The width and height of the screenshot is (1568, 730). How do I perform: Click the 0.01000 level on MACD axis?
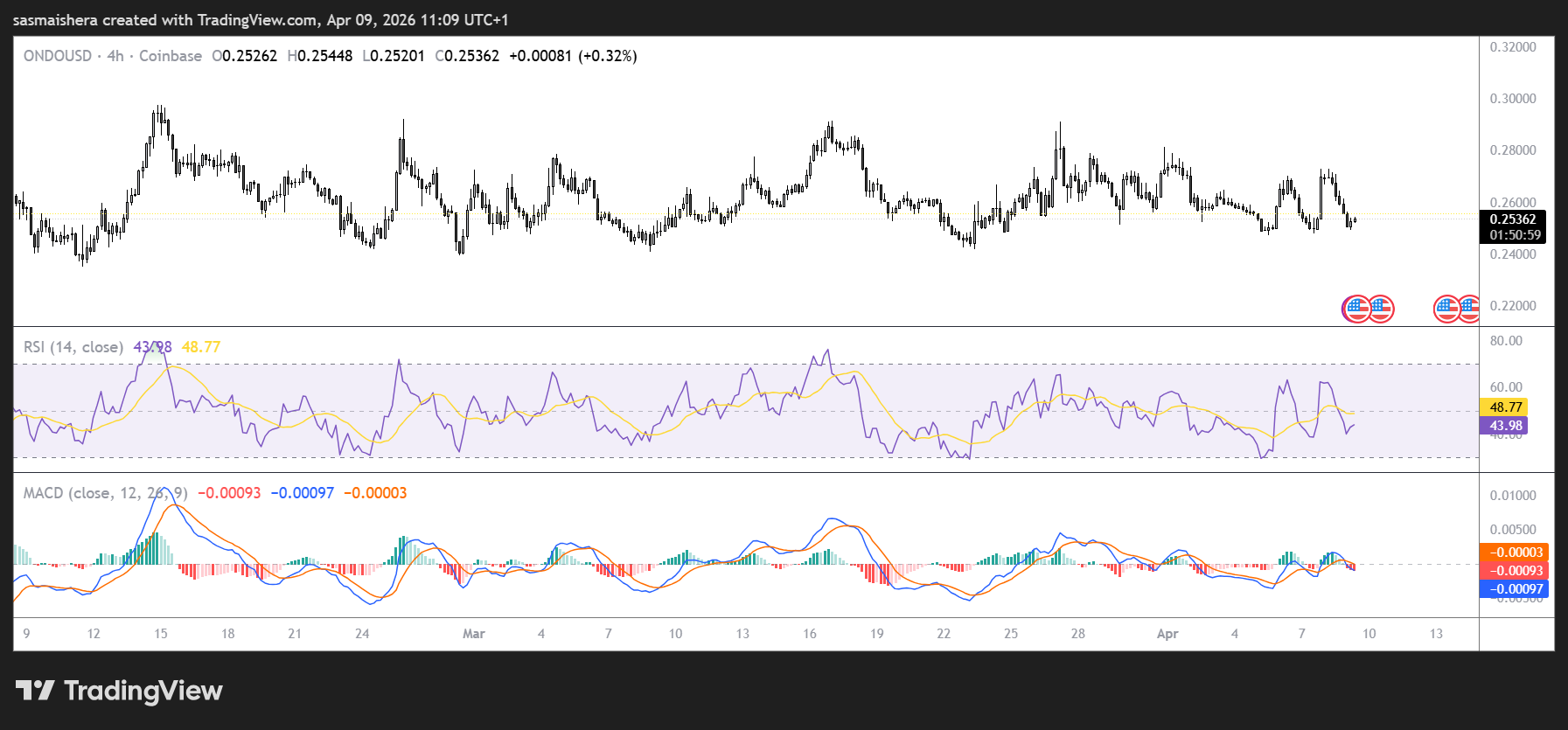coord(1513,496)
